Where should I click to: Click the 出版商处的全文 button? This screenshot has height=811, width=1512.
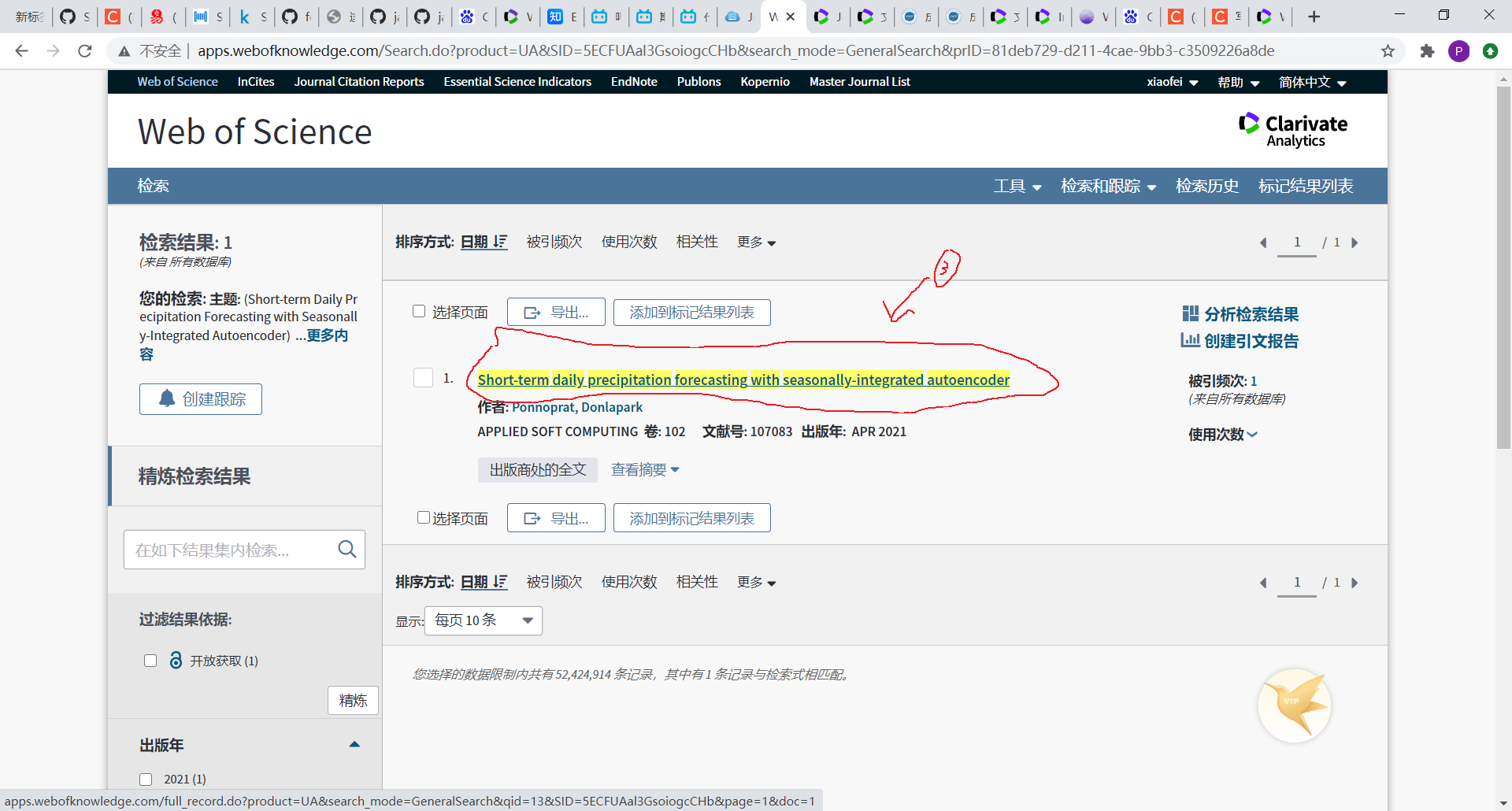point(537,469)
